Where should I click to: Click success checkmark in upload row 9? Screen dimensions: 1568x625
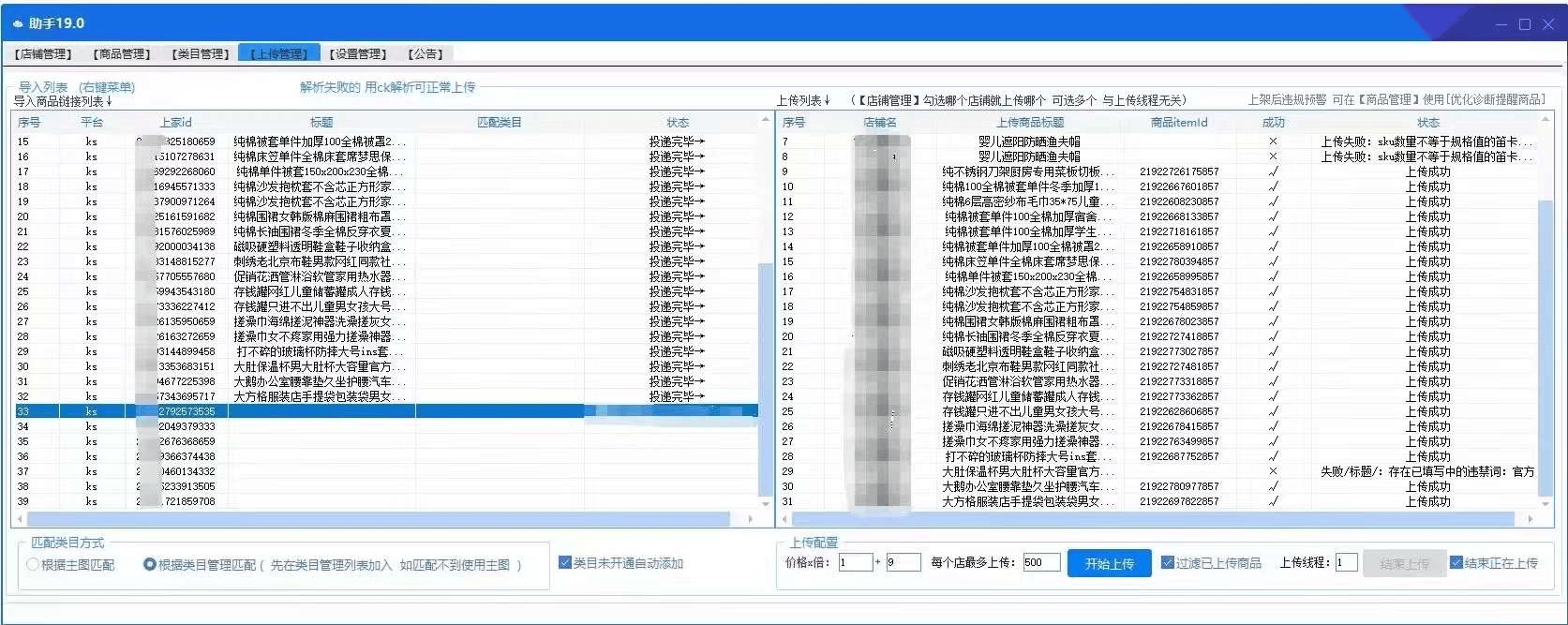pos(1273,171)
